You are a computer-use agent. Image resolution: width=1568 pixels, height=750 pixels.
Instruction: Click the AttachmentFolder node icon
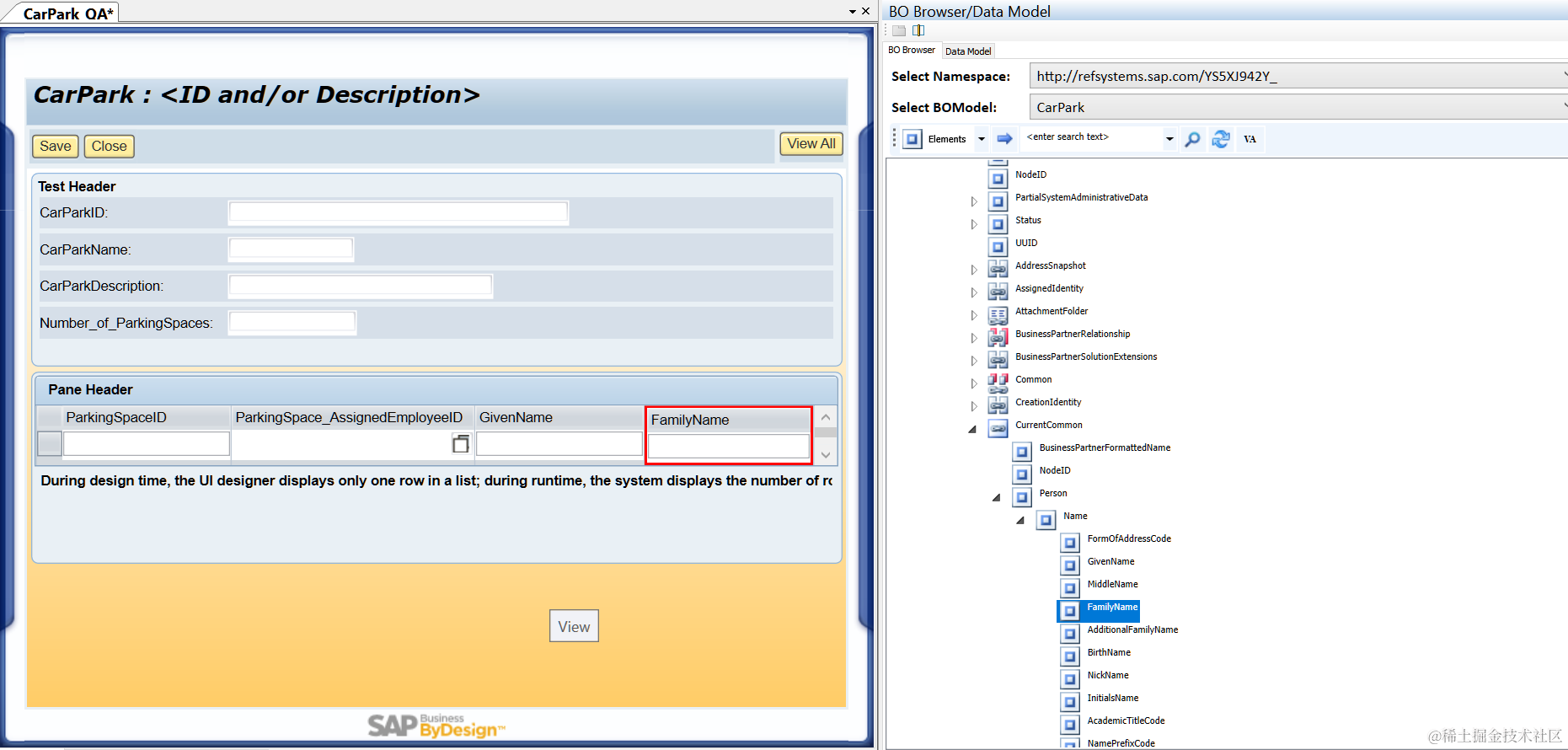[x=998, y=315]
